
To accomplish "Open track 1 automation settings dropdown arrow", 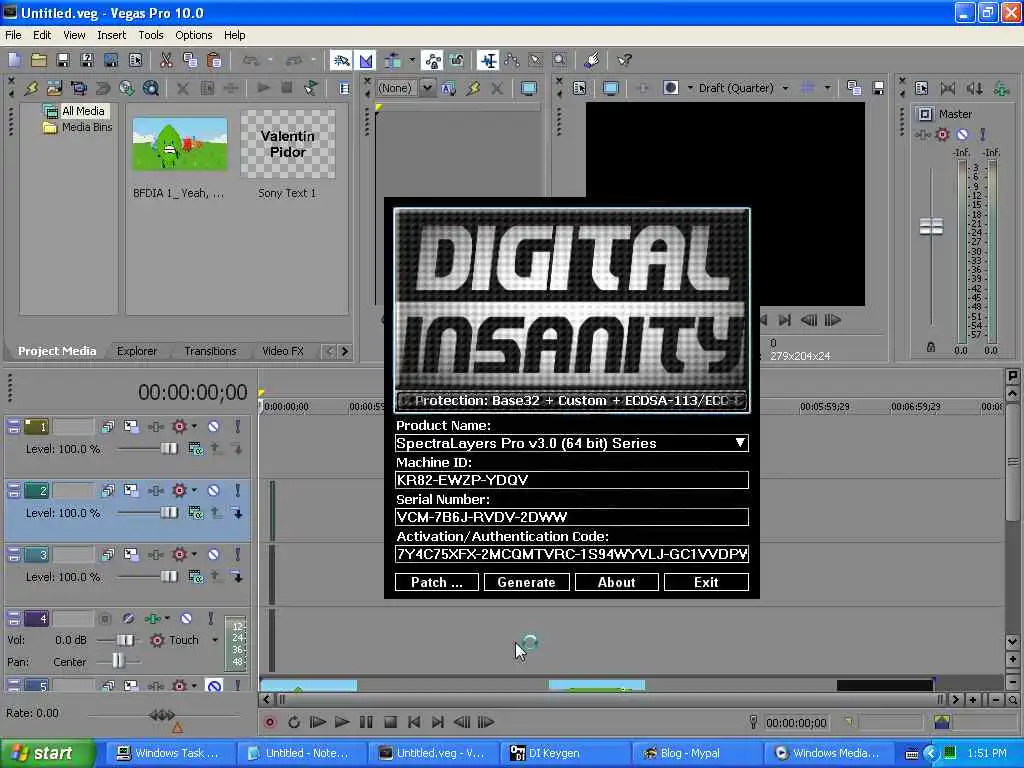I will pyautogui.click(x=194, y=426).
